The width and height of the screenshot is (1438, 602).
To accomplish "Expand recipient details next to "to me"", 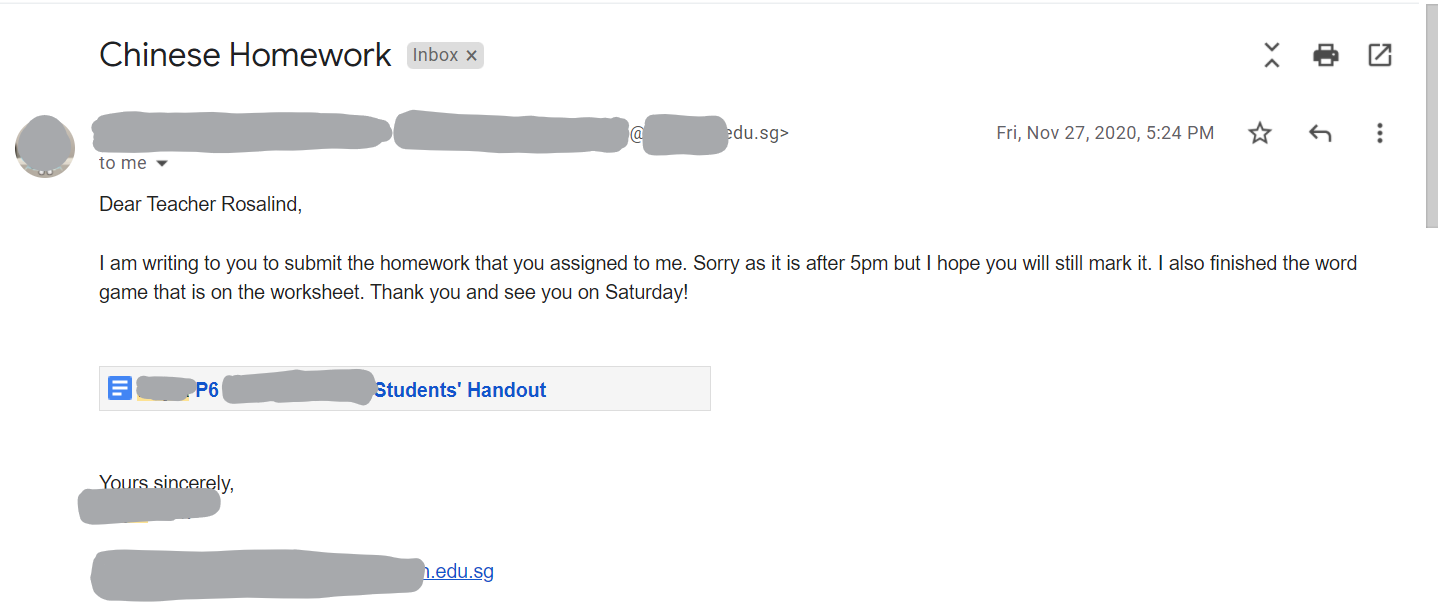I will (162, 164).
